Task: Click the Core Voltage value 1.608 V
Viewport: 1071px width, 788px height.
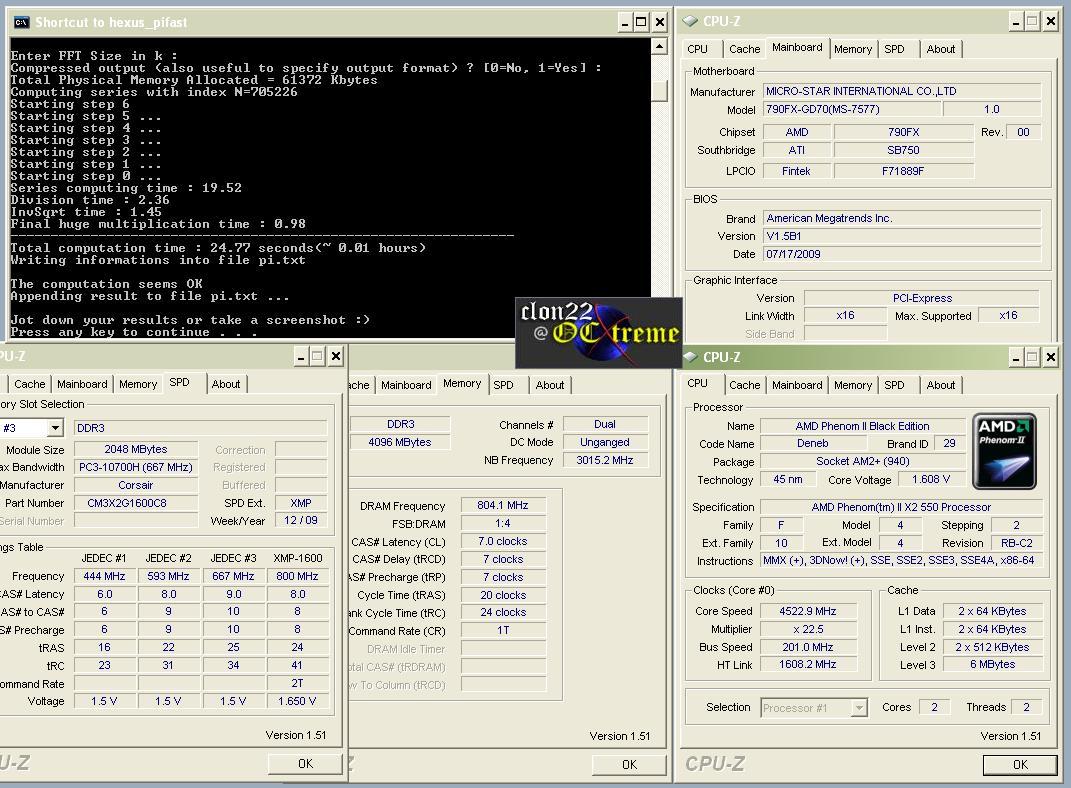Action: coord(931,479)
